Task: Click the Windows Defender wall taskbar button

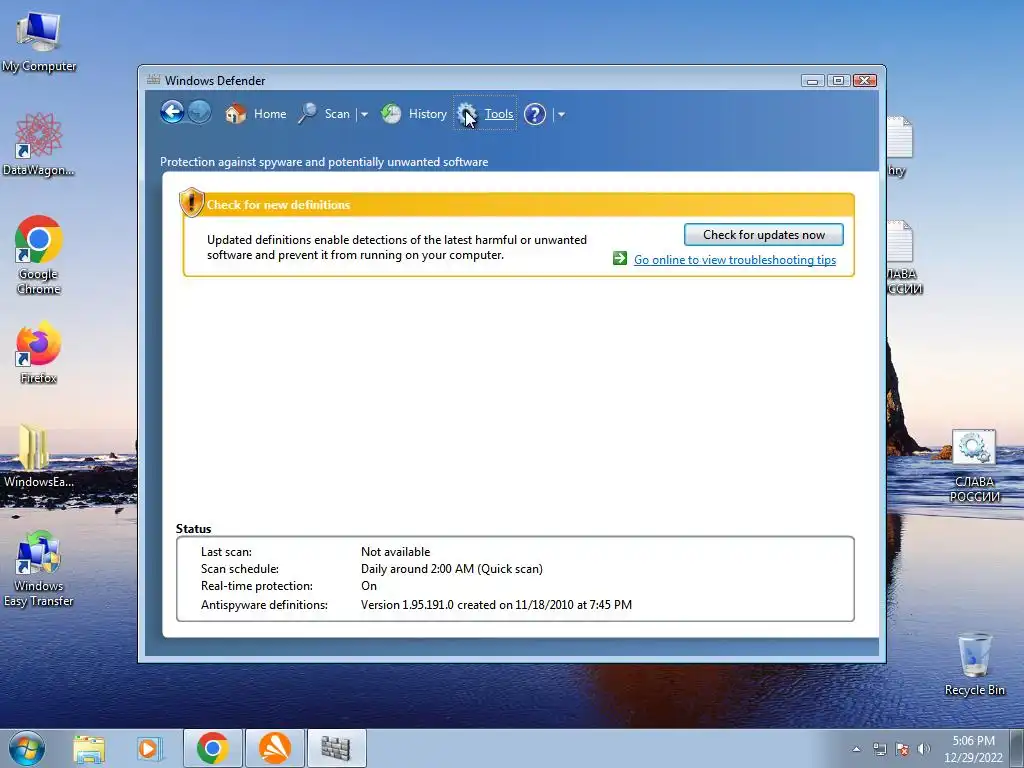Action: pos(336,748)
